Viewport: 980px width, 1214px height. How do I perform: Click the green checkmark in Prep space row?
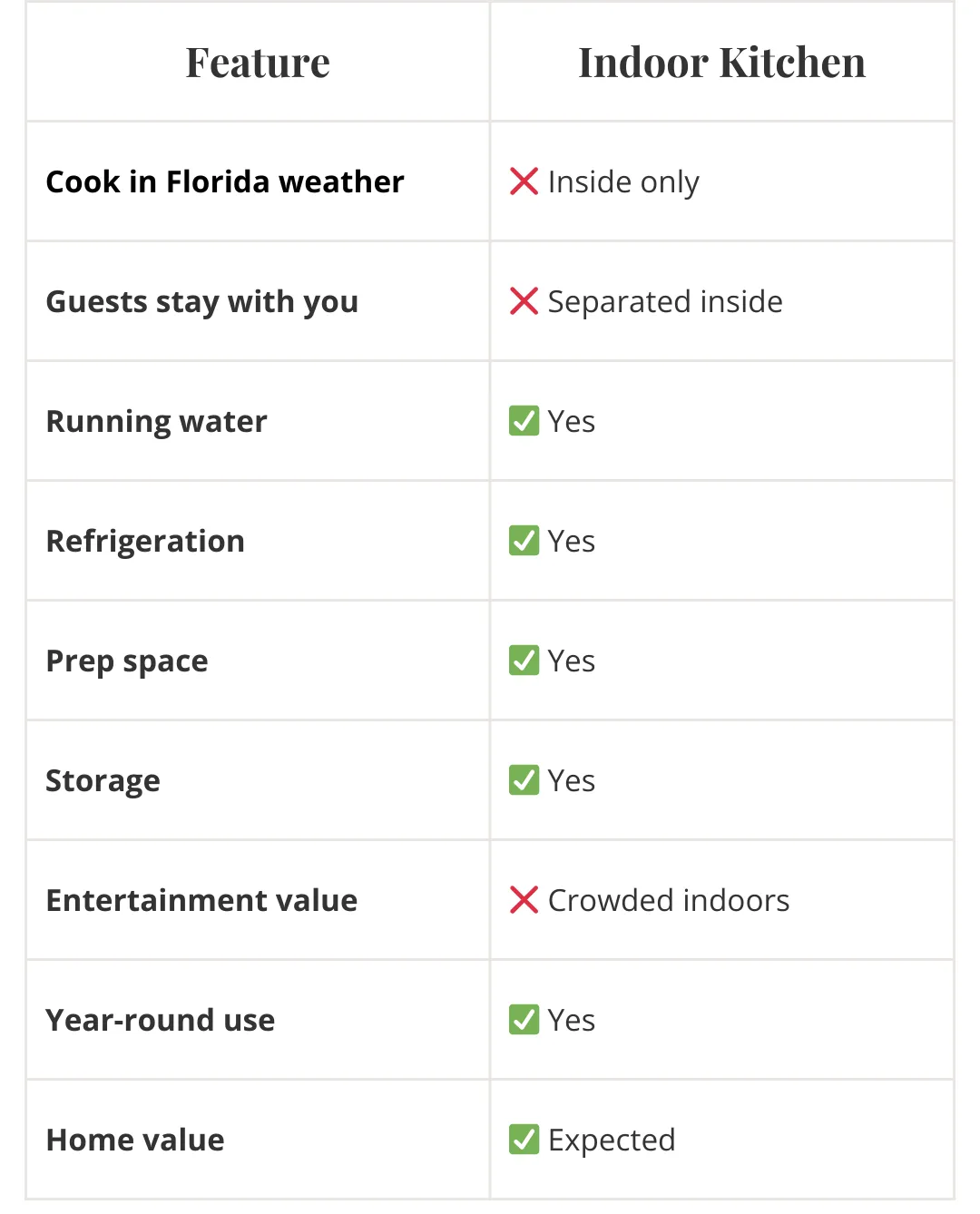pyautogui.click(x=524, y=661)
